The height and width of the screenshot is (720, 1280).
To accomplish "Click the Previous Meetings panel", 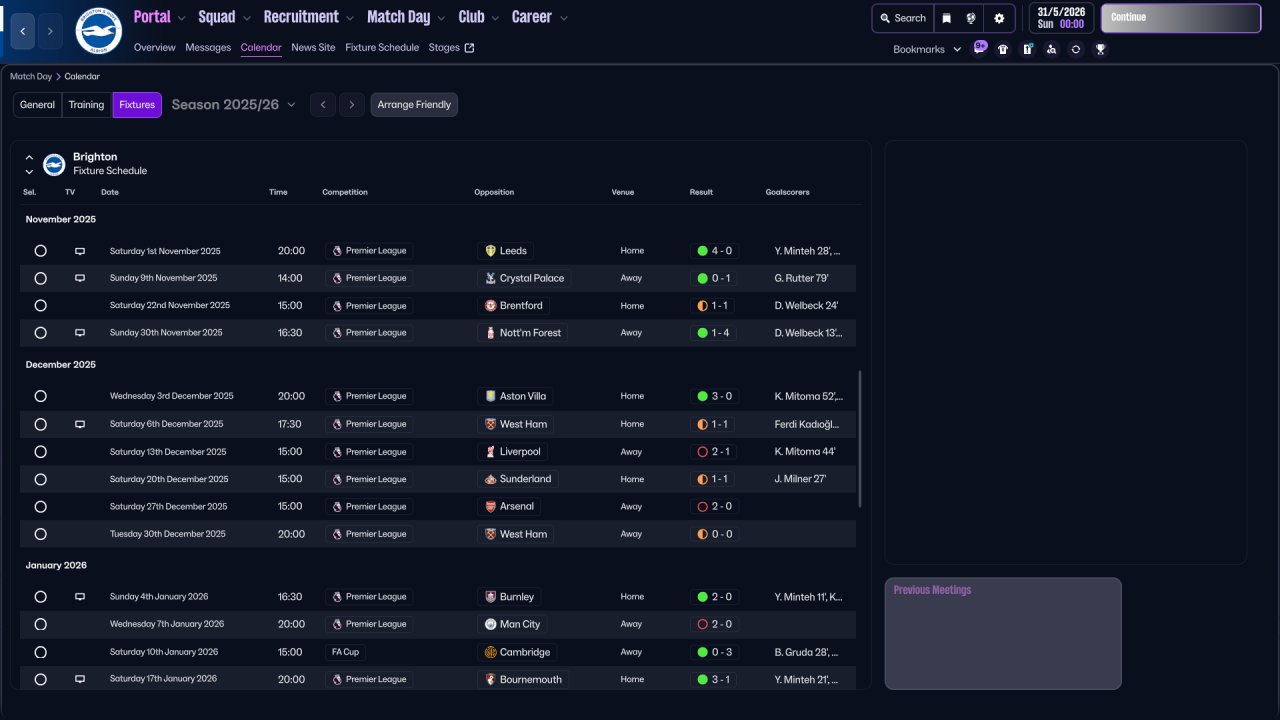I will [1003, 633].
